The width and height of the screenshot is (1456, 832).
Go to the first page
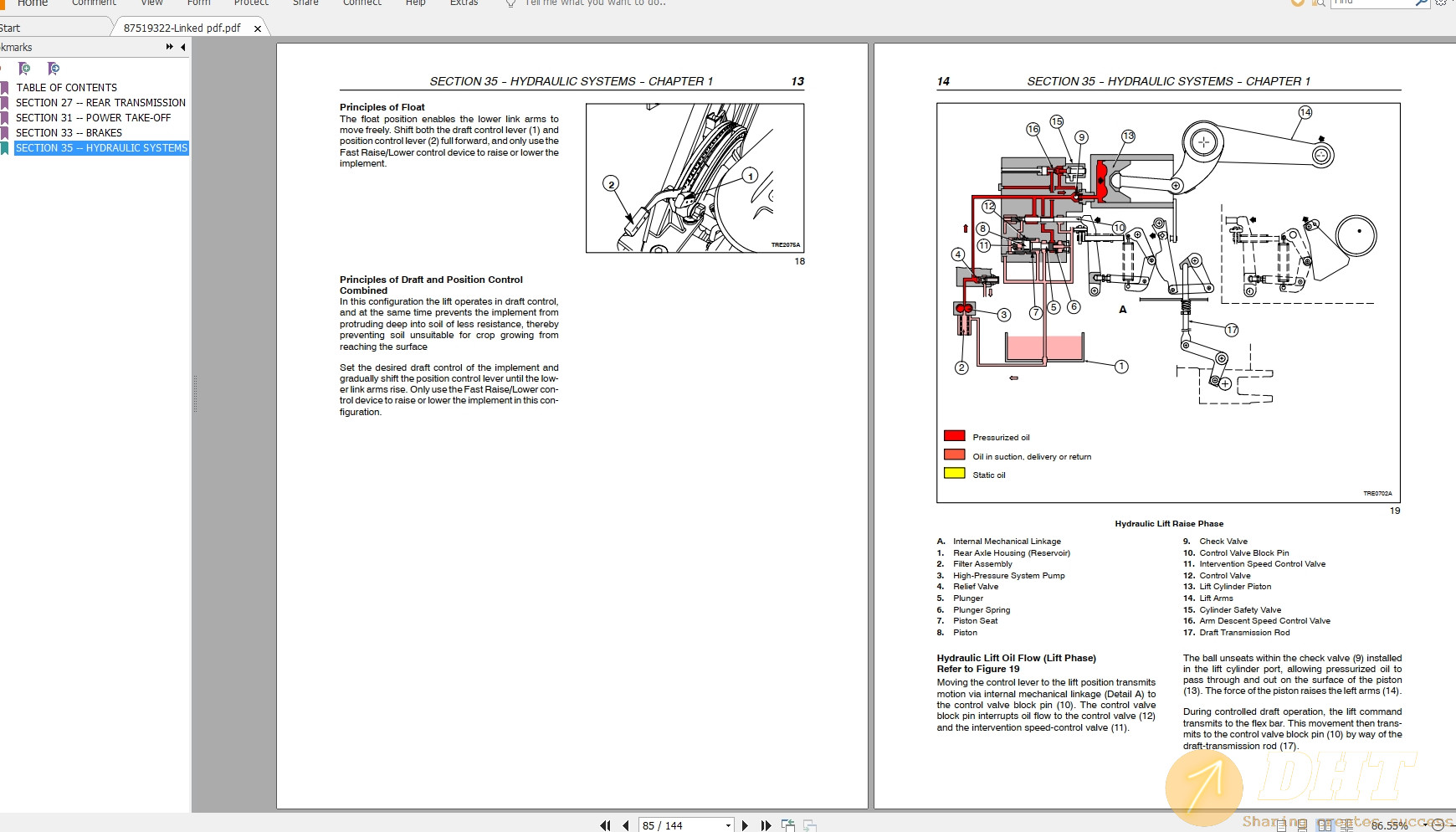pos(605,825)
